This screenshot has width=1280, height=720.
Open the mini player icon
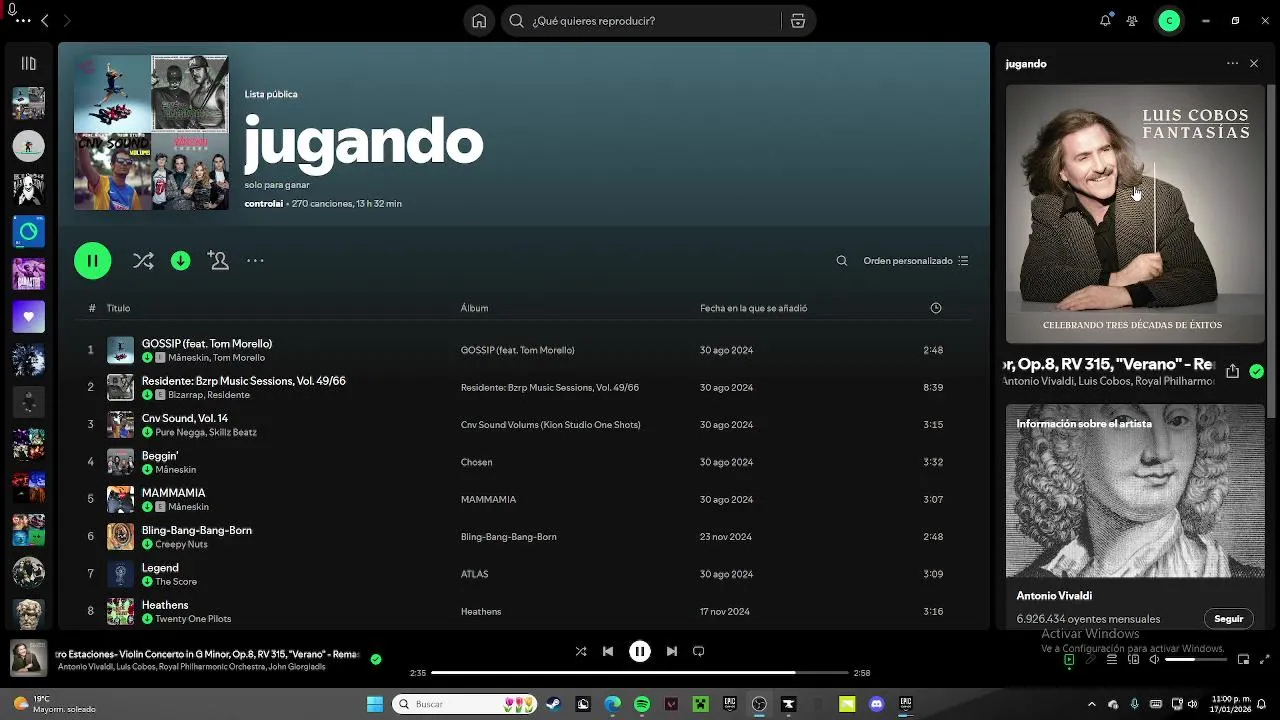coord(1243,659)
